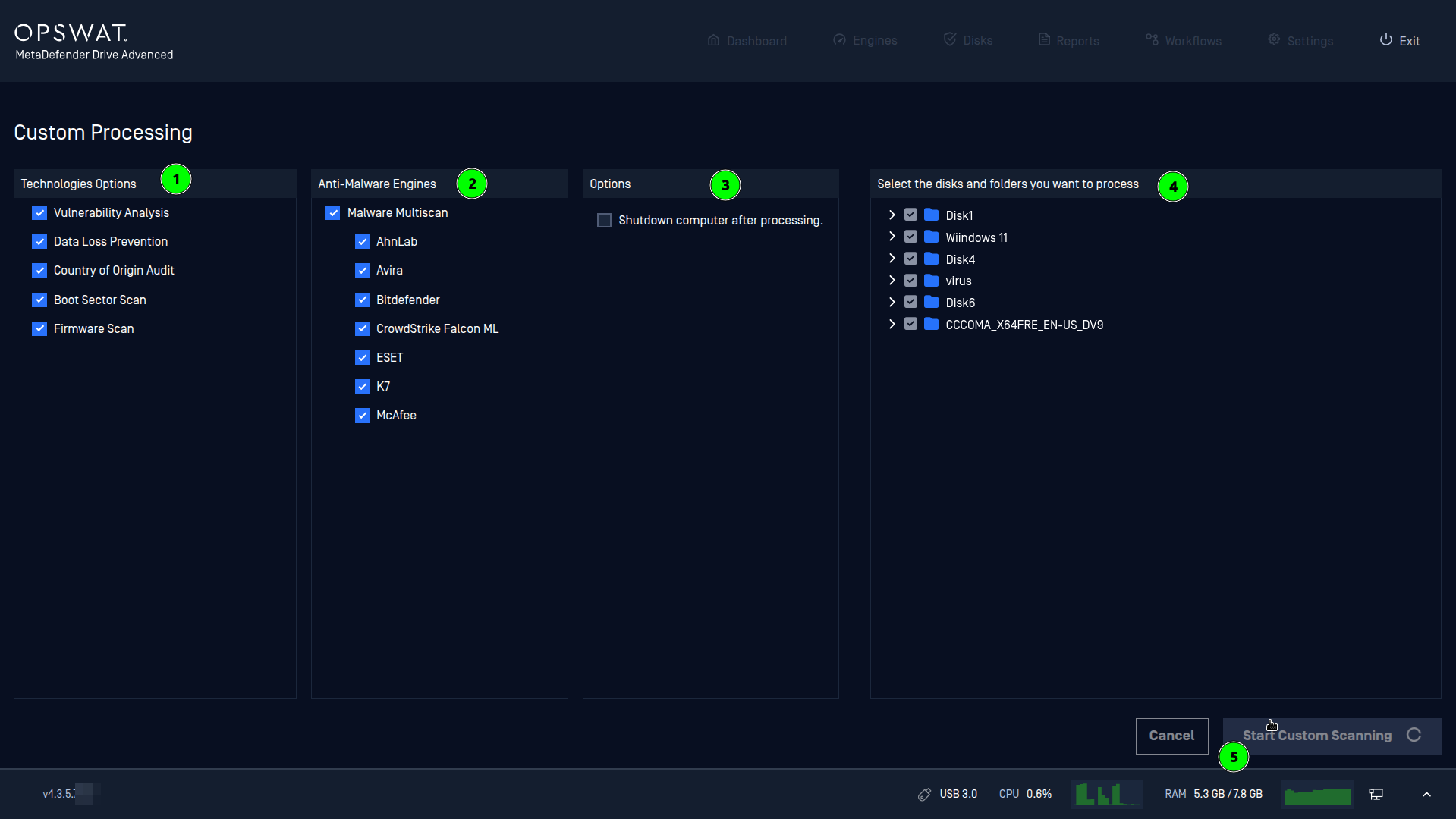Click the USB 3.0 connection icon

coord(924,794)
